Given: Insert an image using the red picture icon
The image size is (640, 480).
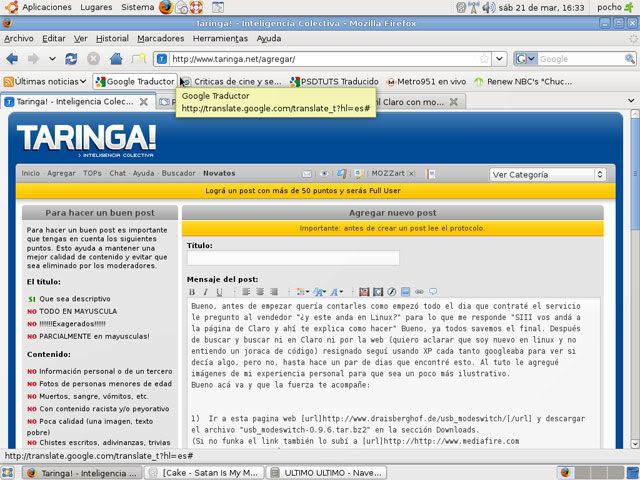Looking at the screenshot, I should click(x=364, y=291).
